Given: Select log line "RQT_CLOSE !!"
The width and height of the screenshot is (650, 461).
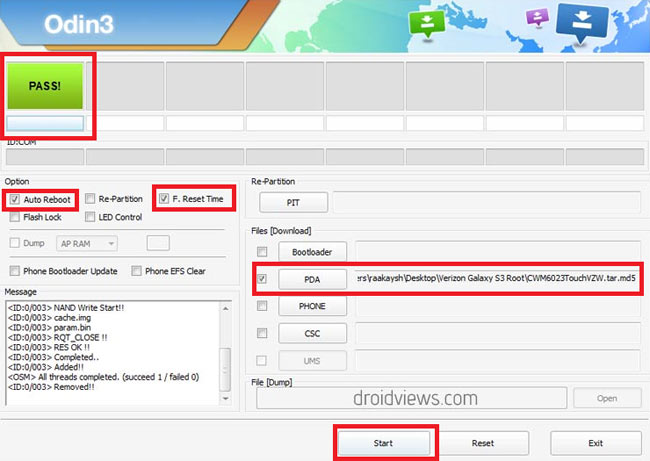Looking at the screenshot, I should coord(57,338).
